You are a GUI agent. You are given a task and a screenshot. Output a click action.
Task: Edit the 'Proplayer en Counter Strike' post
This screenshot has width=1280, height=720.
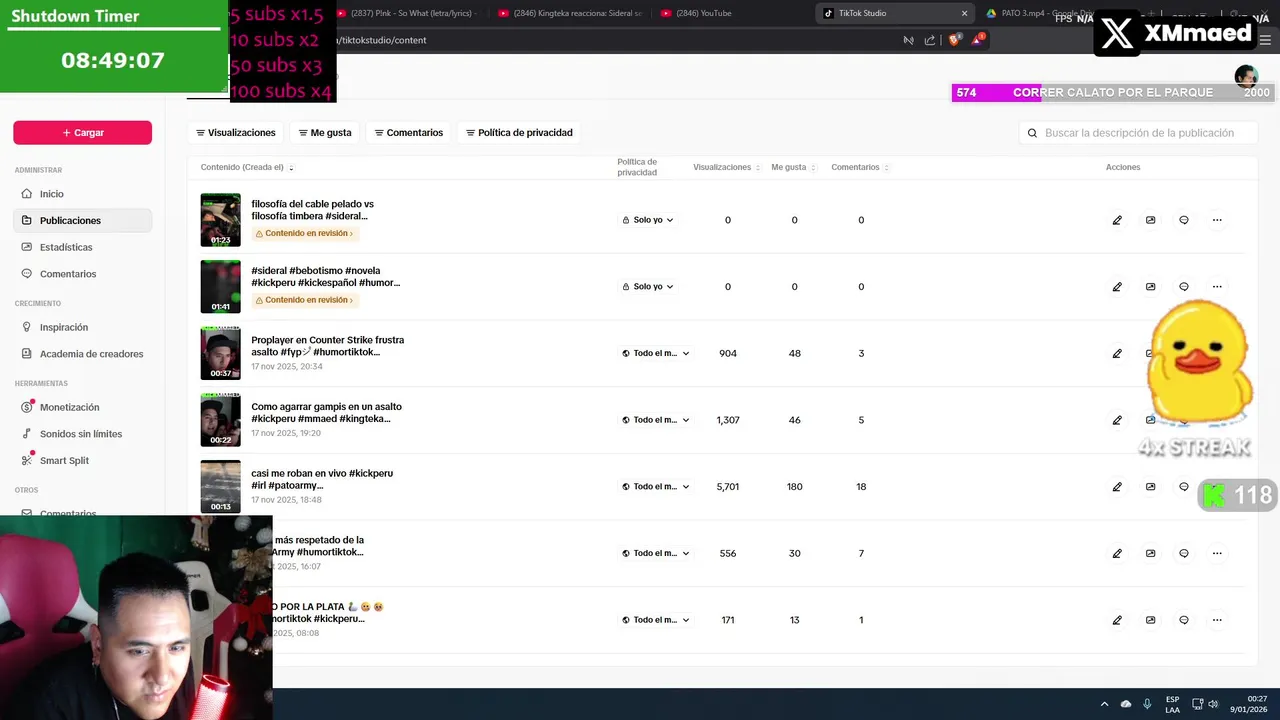pos(1117,353)
